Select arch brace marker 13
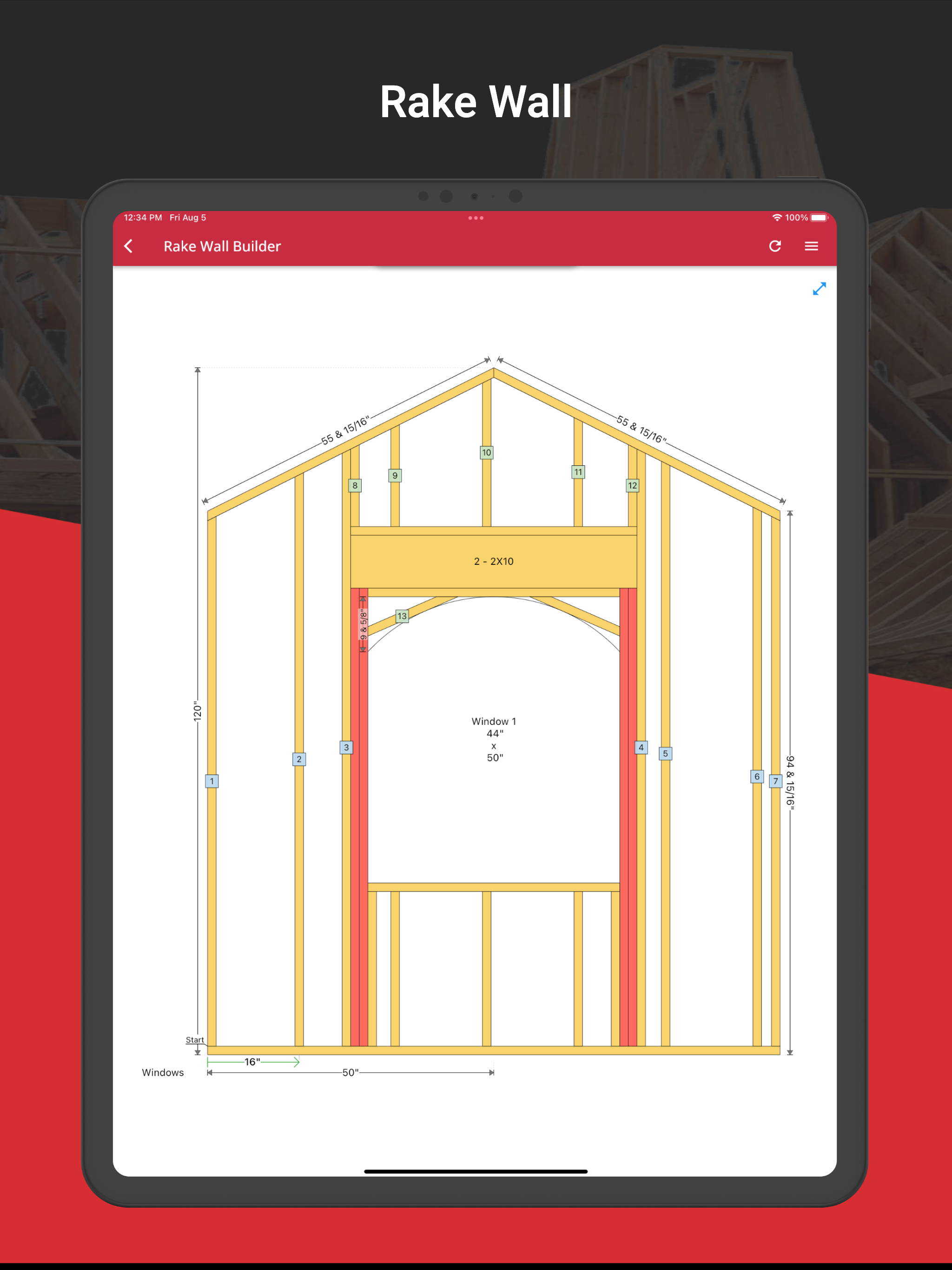Screen dimensions: 952x1270 pos(402,616)
